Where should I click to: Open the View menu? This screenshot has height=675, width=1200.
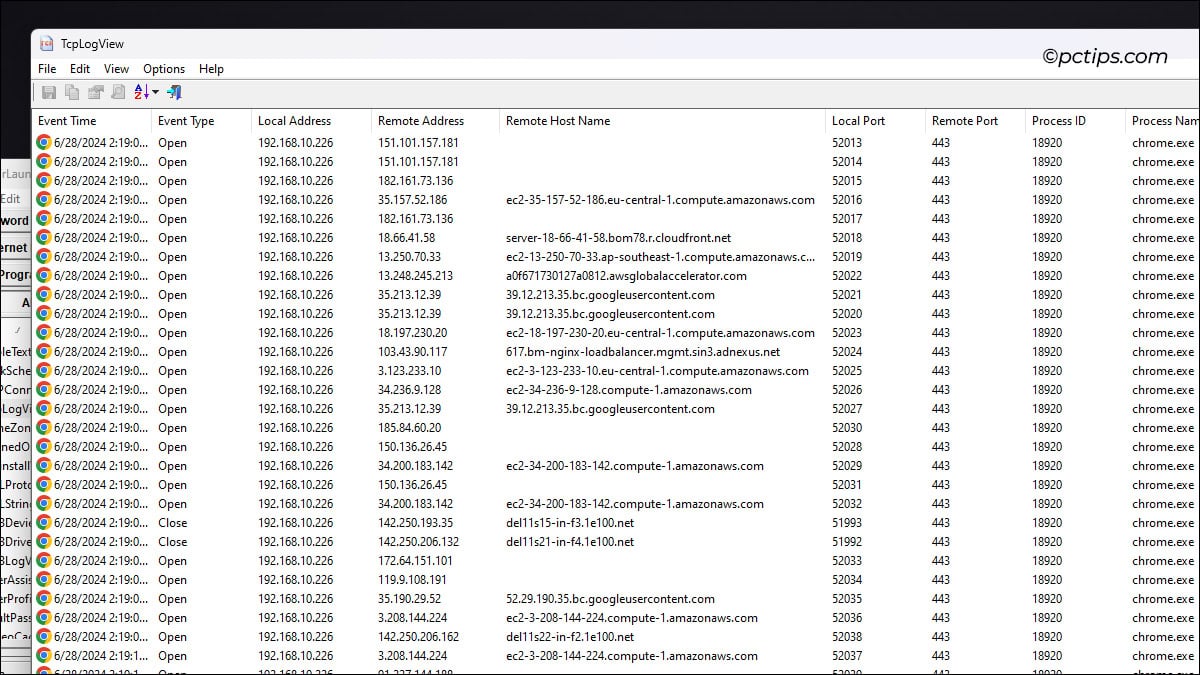pyautogui.click(x=116, y=69)
